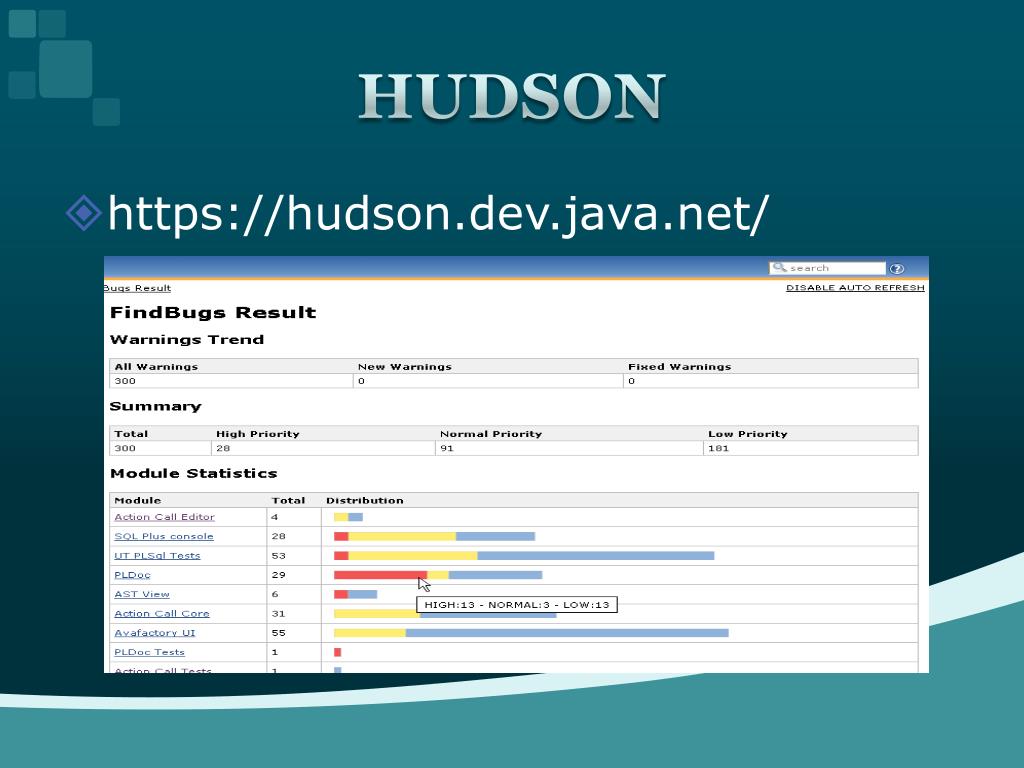Click the search magnifier icon
Viewport: 1024px width, 768px height.
pos(779,267)
